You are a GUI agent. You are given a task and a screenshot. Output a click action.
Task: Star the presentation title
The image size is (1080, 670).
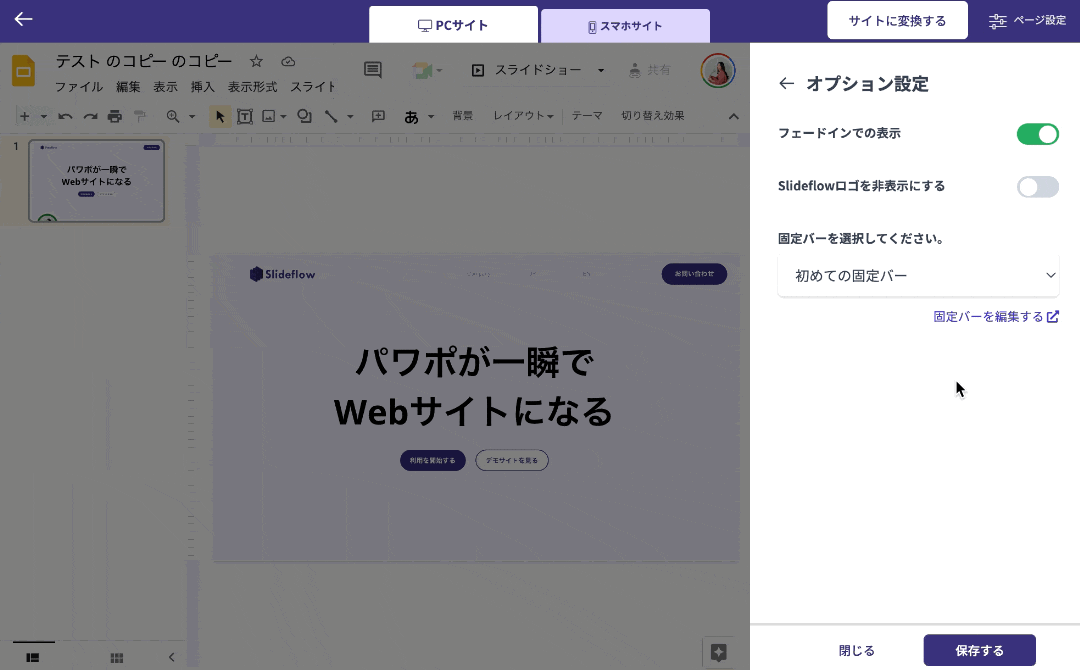click(x=256, y=61)
